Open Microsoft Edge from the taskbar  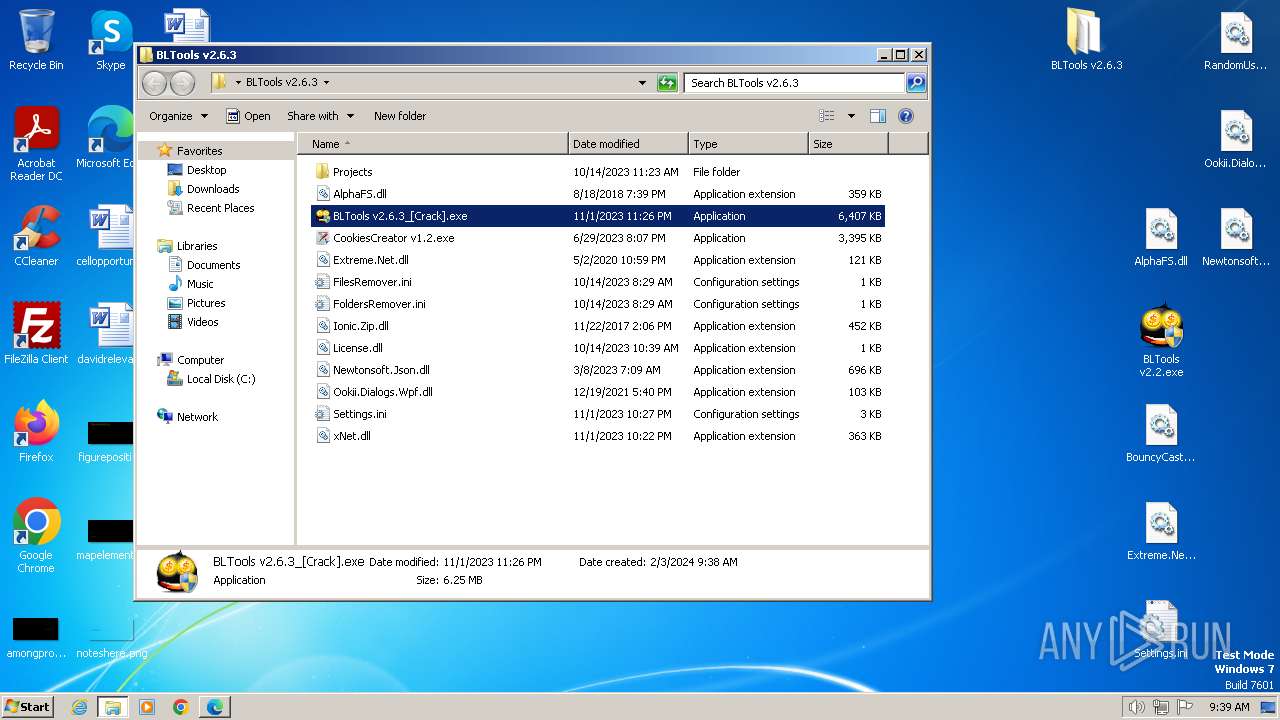click(x=215, y=707)
